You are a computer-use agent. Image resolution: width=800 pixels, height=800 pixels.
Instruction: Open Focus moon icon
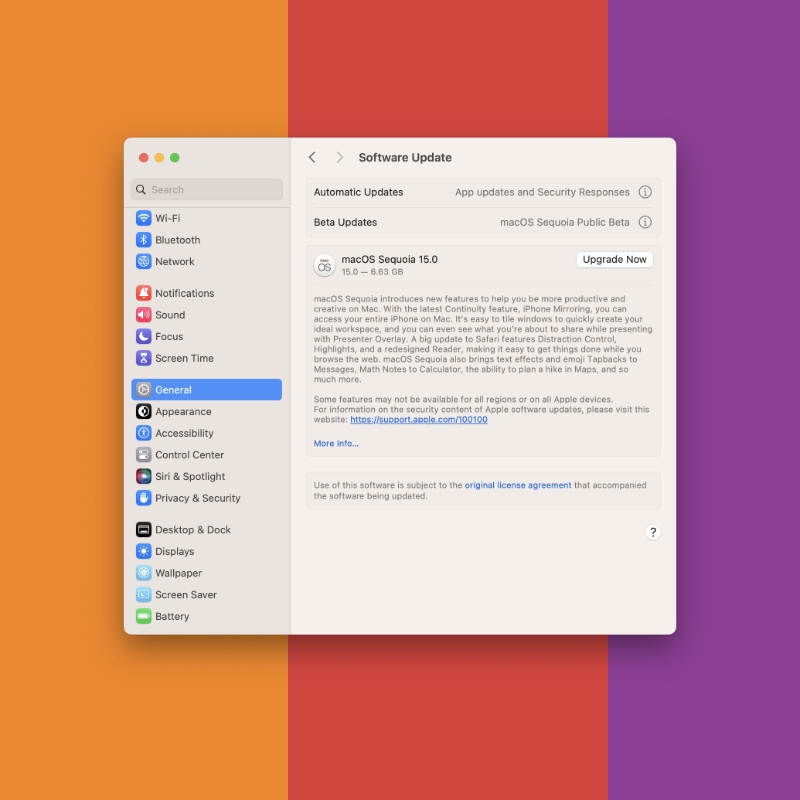(x=144, y=337)
